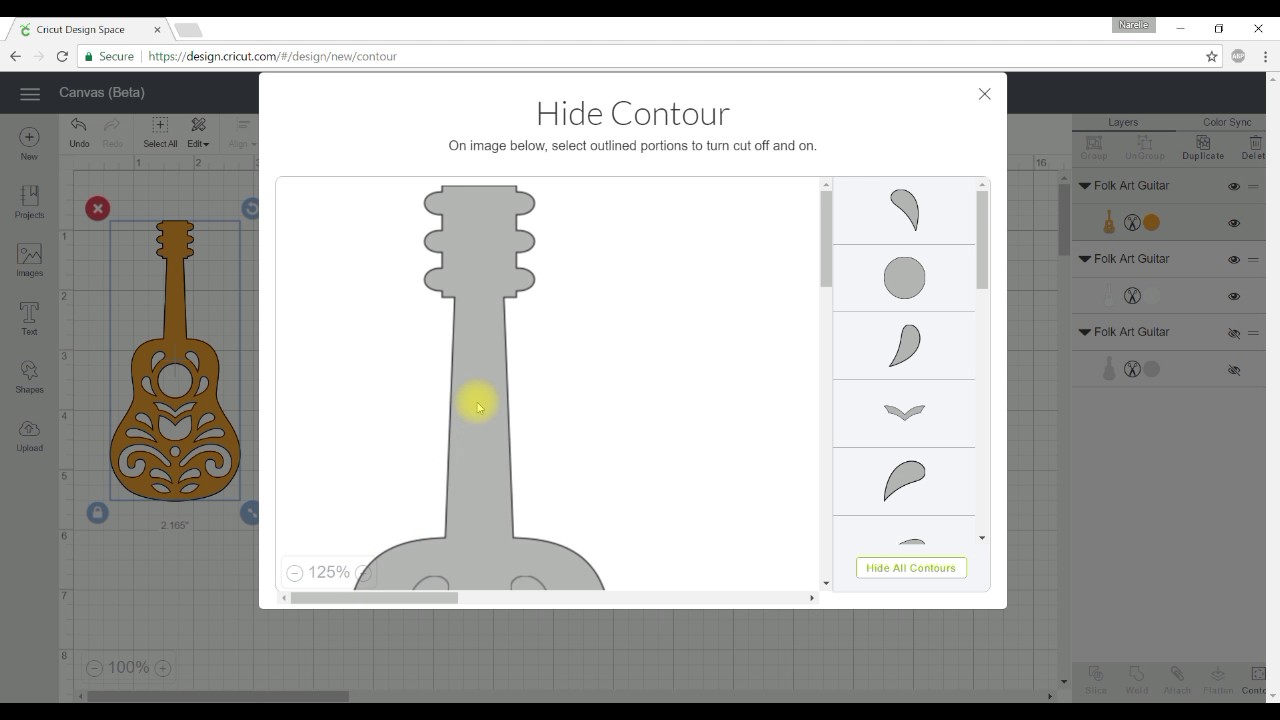Viewport: 1280px width, 720px height.
Task: Click the contour list vertical scrollbar
Action: (982, 240)
